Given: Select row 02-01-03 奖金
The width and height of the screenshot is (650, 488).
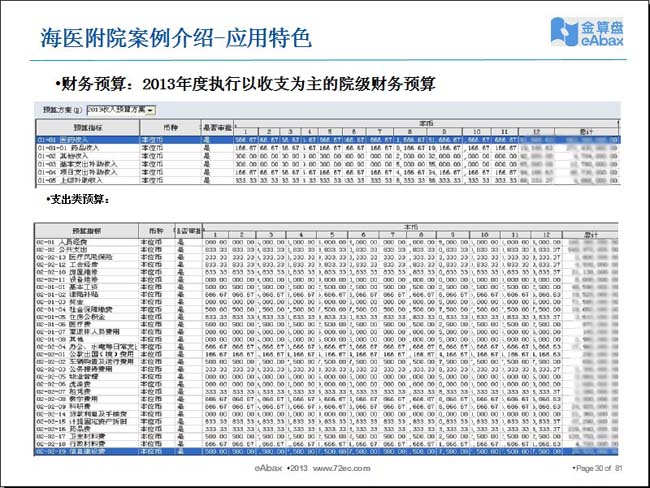Looking at the screenshot, I should pos(326,302).
